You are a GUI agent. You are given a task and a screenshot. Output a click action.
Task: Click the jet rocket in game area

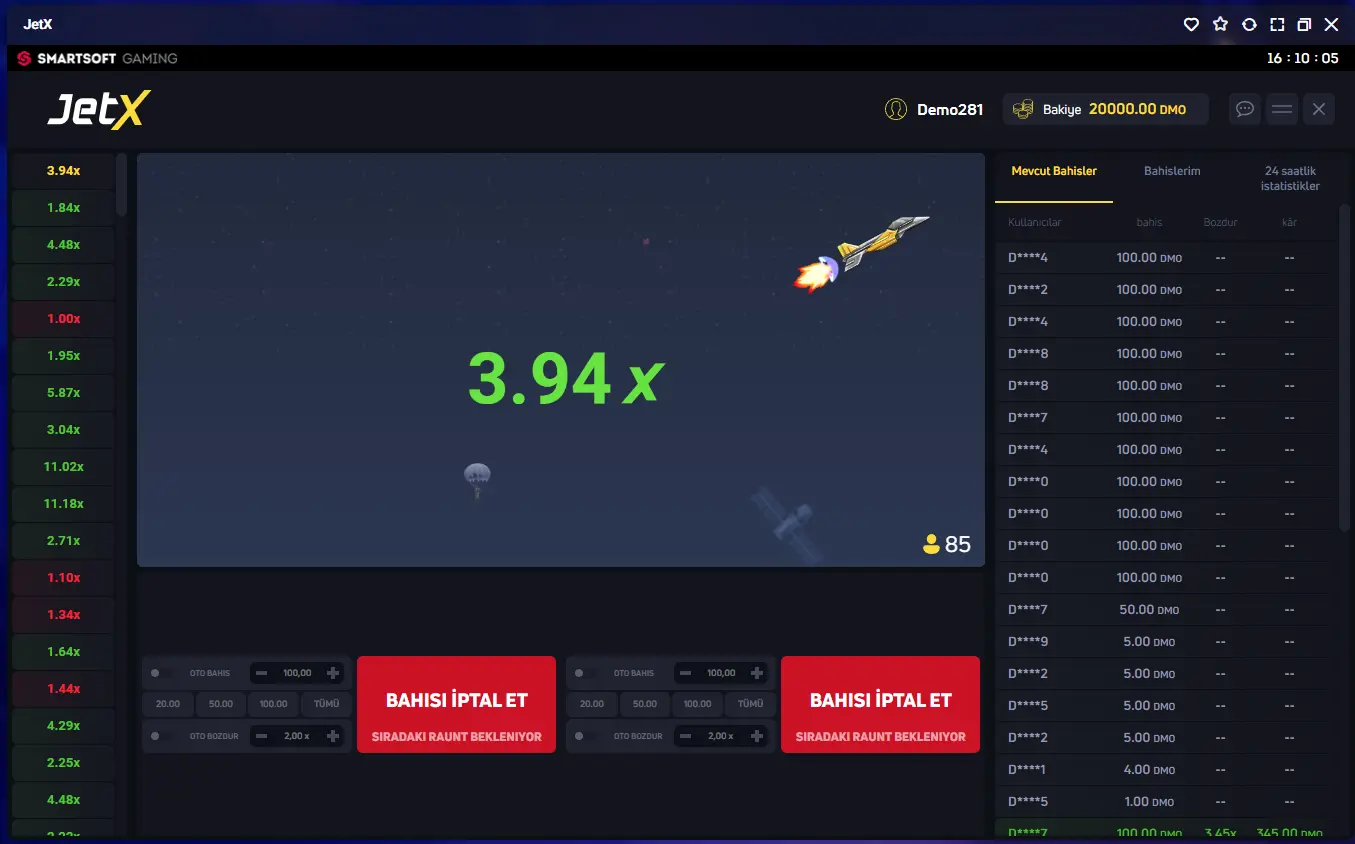point(862,252)
